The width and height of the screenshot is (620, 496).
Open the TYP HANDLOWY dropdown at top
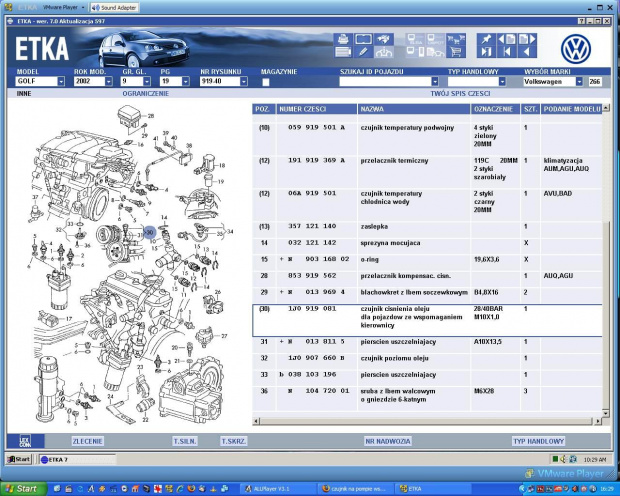[x=502, y=81]
